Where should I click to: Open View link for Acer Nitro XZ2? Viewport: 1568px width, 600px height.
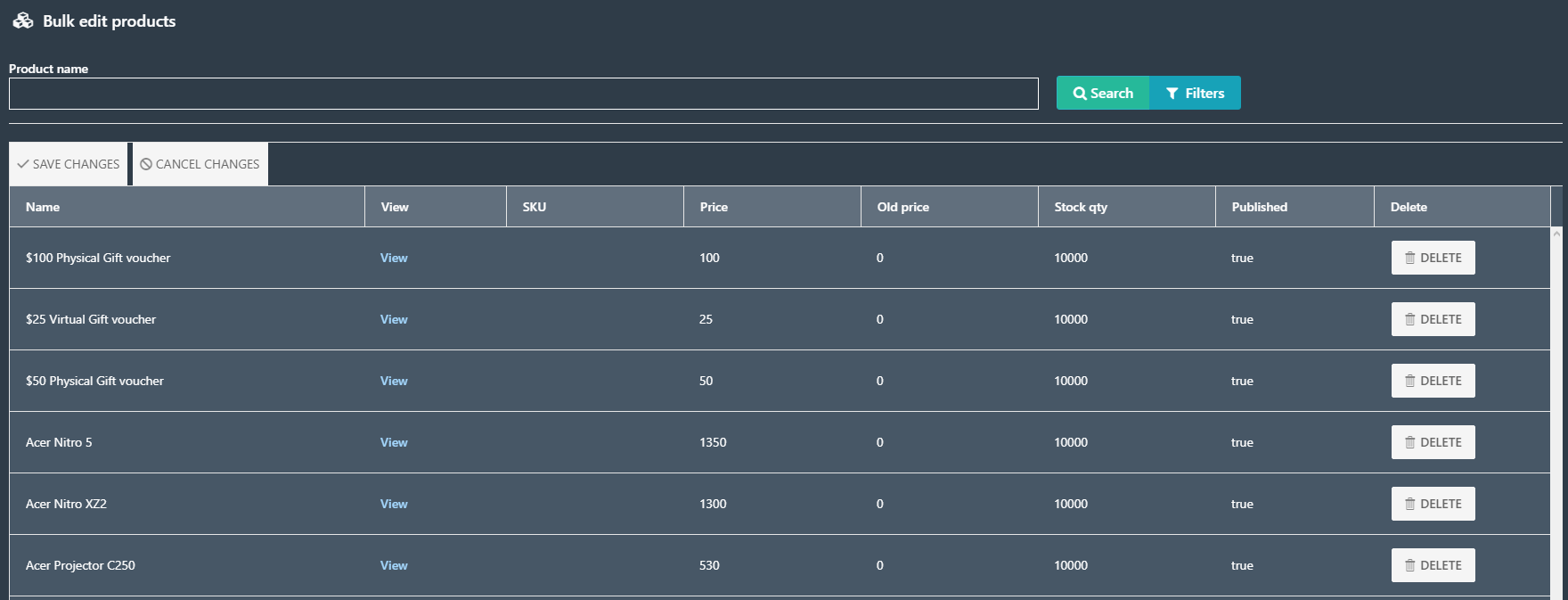tap(394, 504)
